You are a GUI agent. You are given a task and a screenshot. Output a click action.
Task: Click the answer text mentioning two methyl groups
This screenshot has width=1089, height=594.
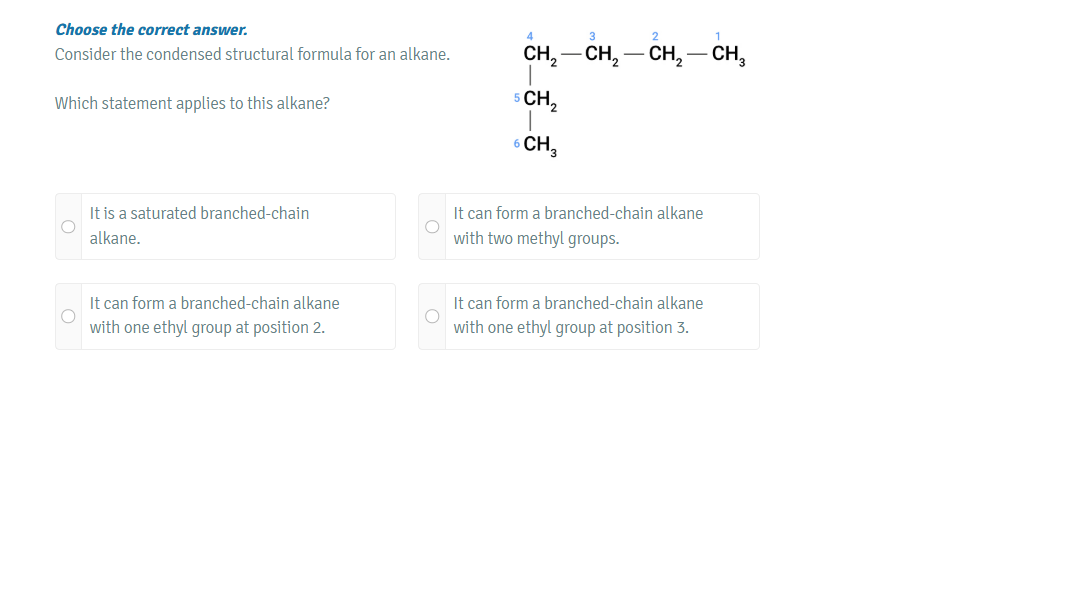click(578, 226)
